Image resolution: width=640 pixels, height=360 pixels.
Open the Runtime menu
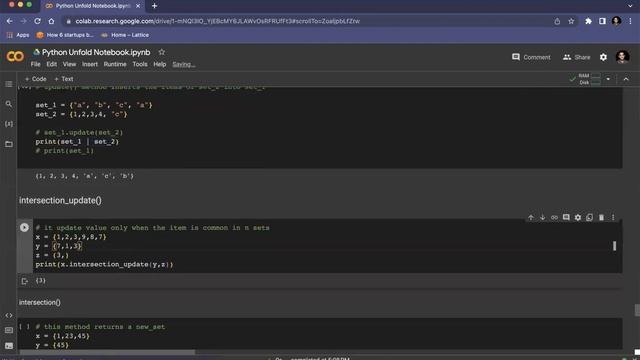115,64
